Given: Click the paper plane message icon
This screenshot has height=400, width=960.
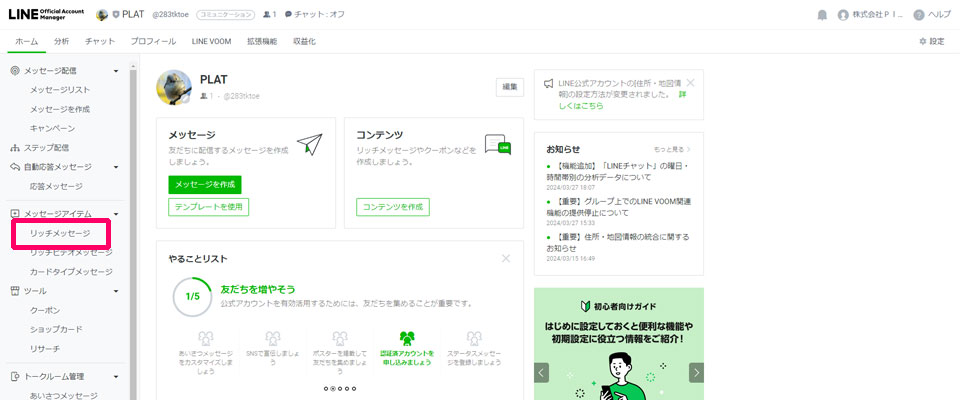Looking at the screenshot, I should click(x=310, y=143).
